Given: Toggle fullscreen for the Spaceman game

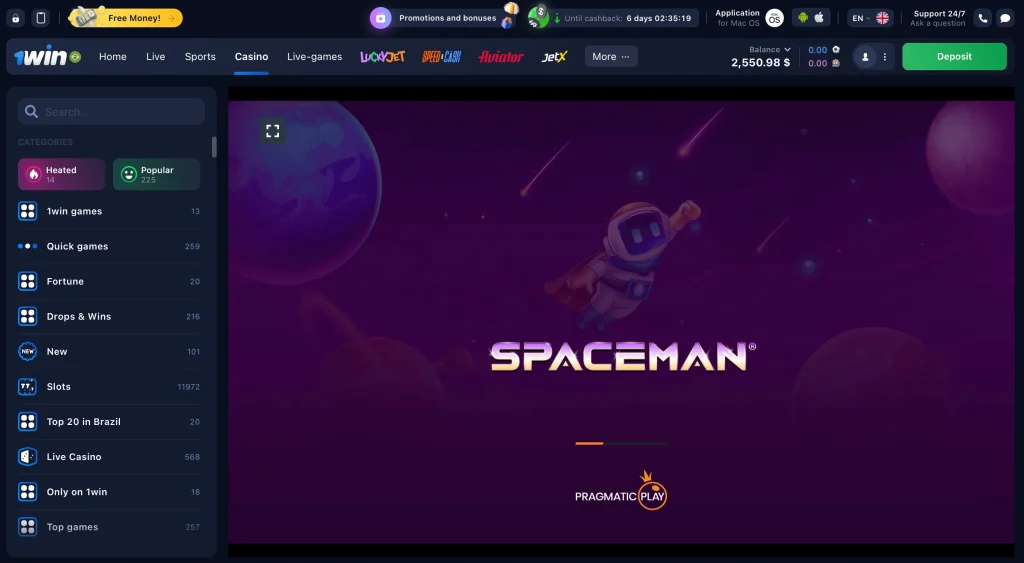Looking at the screenshot, I should point(272,131).
